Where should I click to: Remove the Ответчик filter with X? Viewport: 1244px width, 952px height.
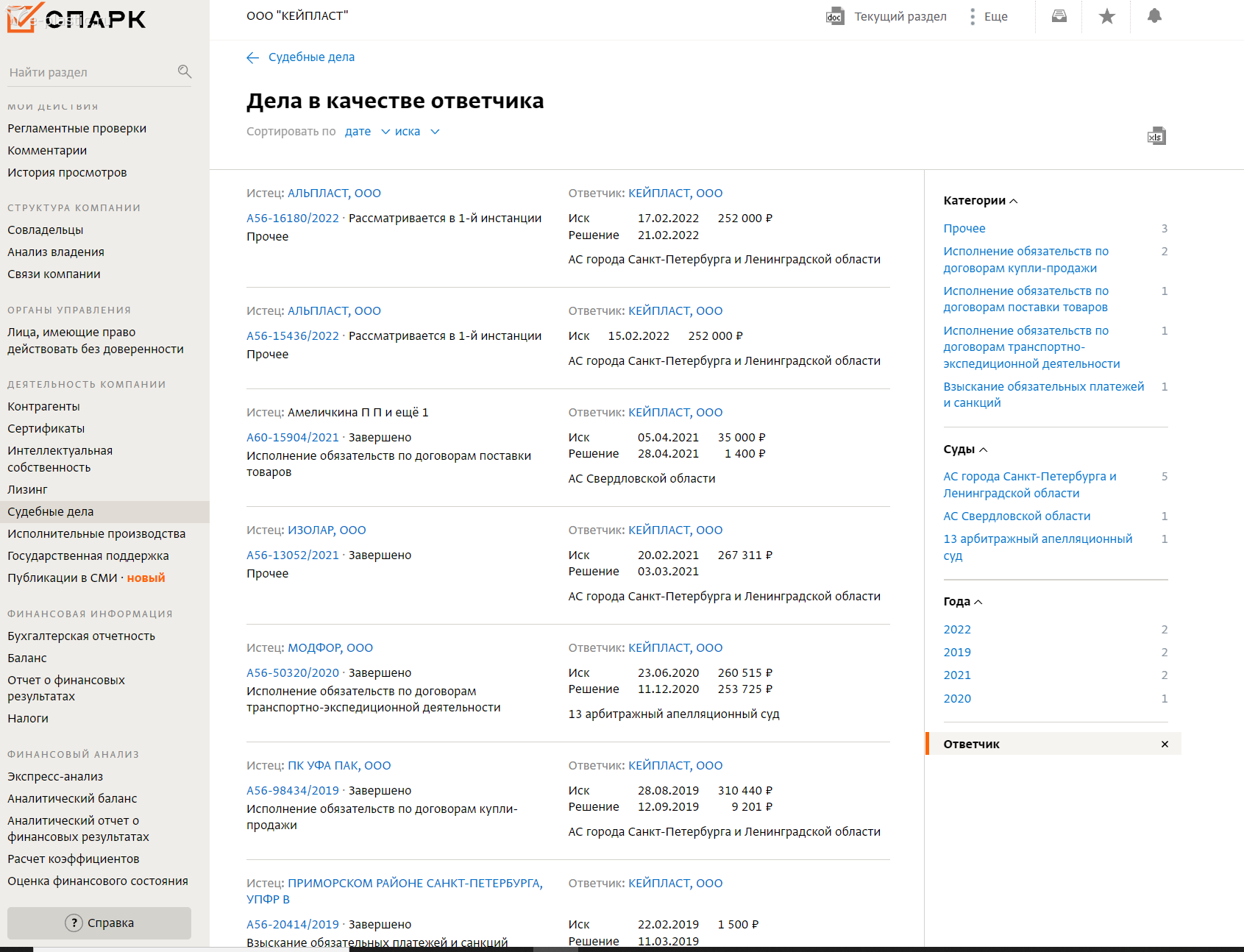click(x=1165, y=745)
